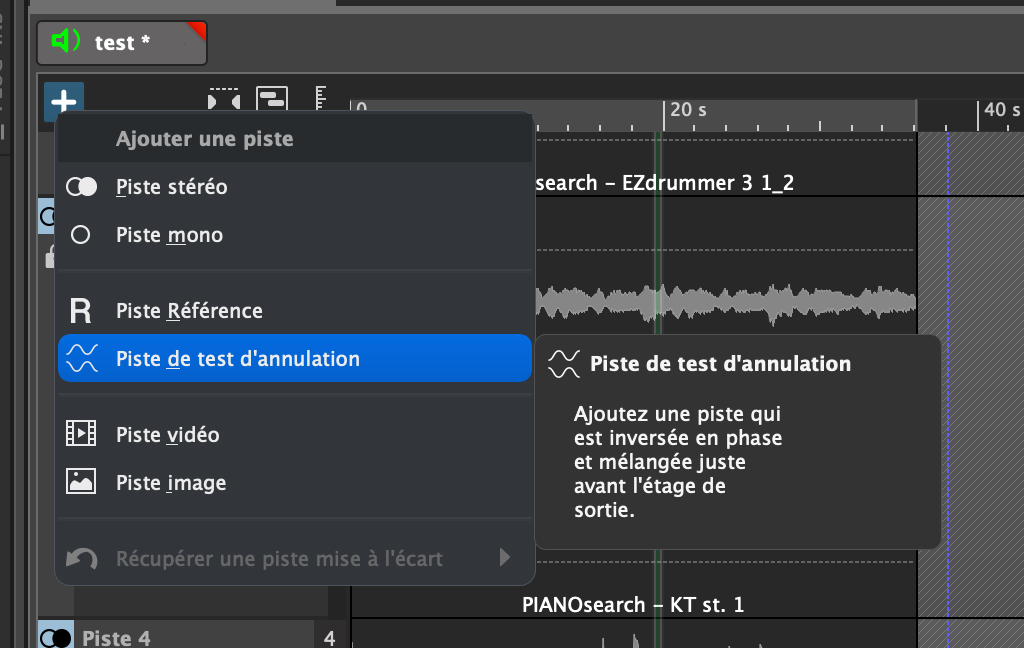1024x648 pixels.
Task: Click the image icon beside Piste image
Action: tap(81, 482)
